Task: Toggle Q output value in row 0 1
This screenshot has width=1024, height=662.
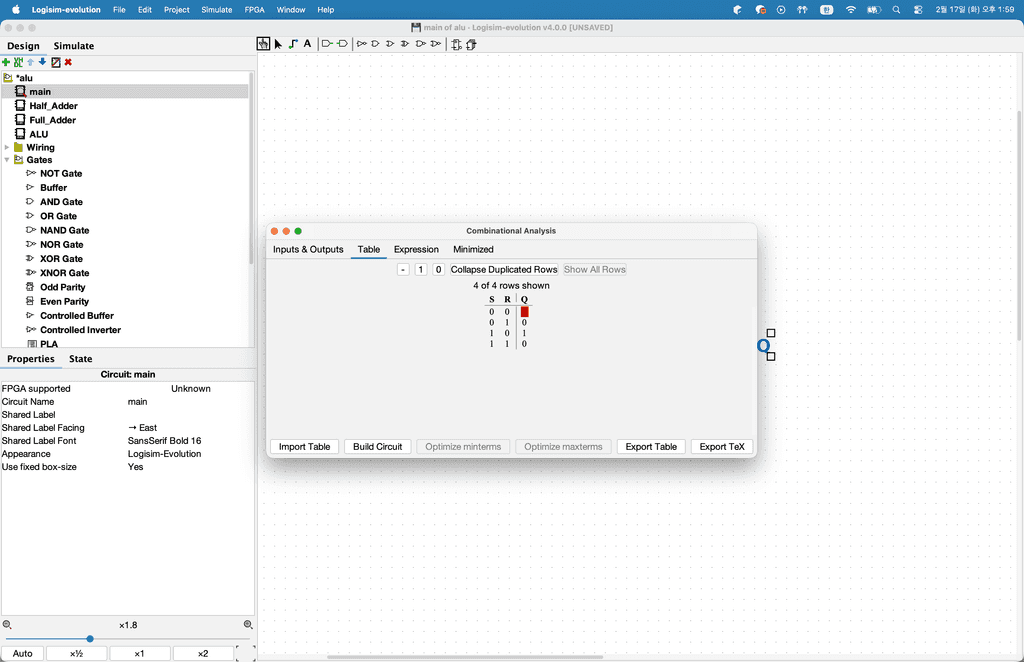Action: (x=524, y=323)
